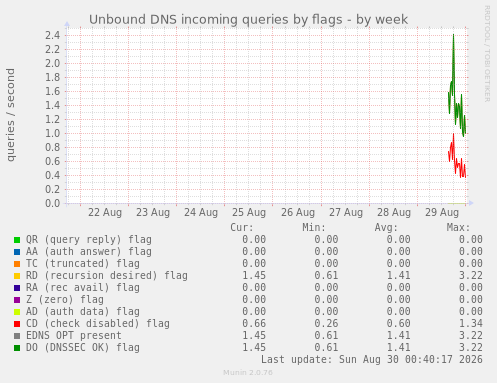Click the 'Avg:' column header

(x=386, y=228)
